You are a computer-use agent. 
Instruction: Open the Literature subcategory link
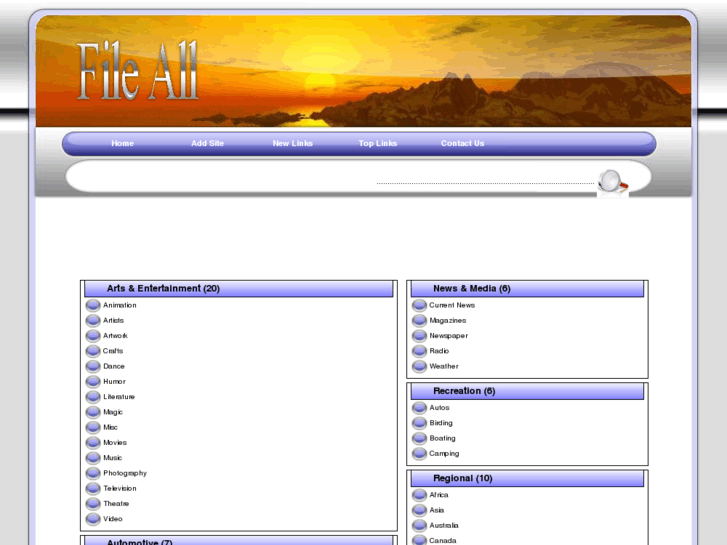click(119, 397)
